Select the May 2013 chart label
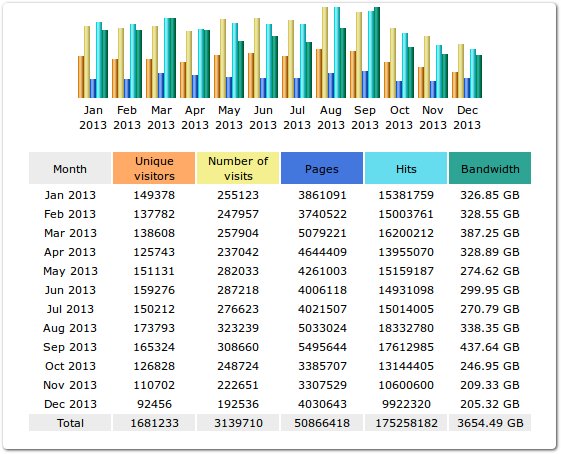 [x=229, y=117]
